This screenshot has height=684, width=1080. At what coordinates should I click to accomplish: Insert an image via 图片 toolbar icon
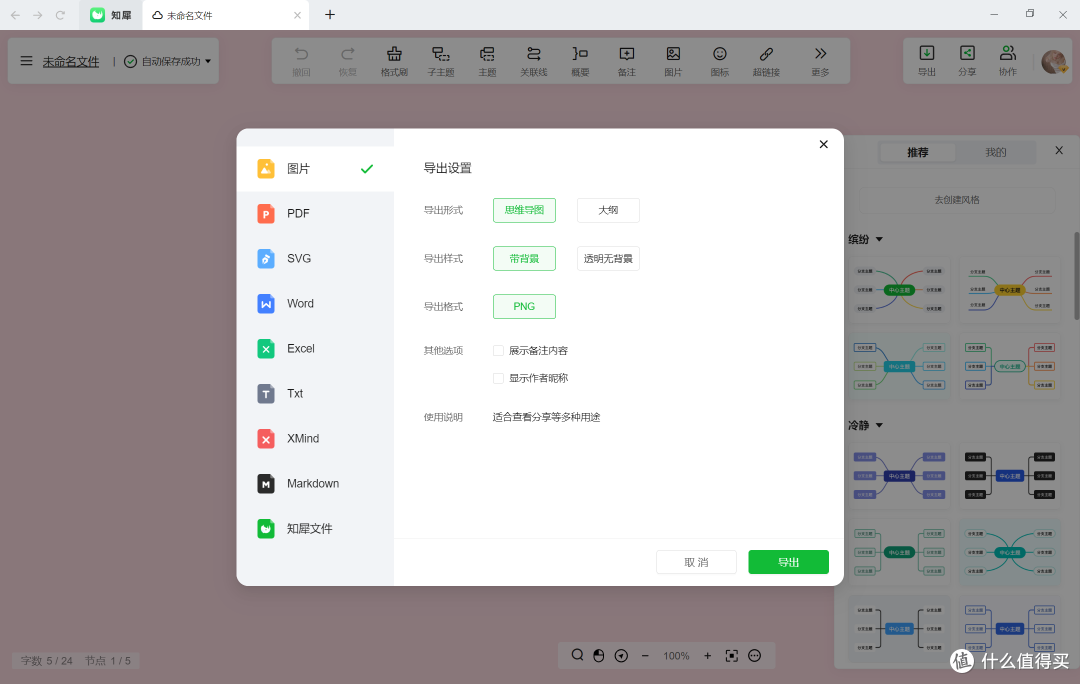(x=673, y=61)
